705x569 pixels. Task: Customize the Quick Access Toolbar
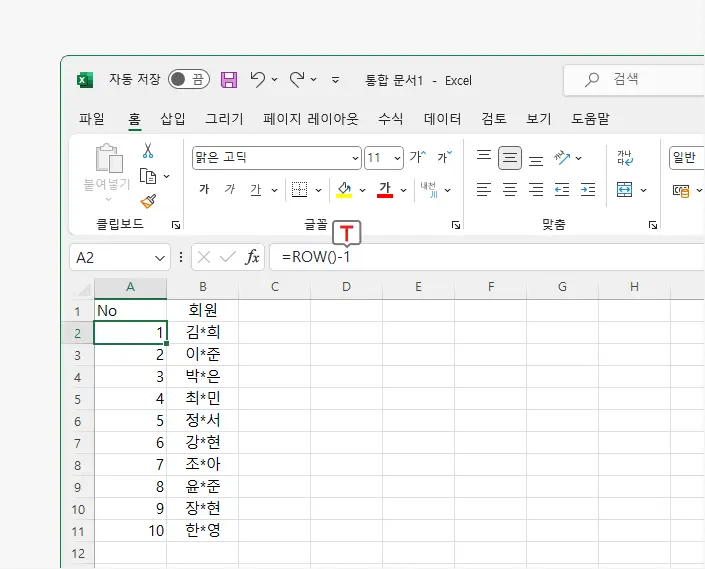click(335, 80)
